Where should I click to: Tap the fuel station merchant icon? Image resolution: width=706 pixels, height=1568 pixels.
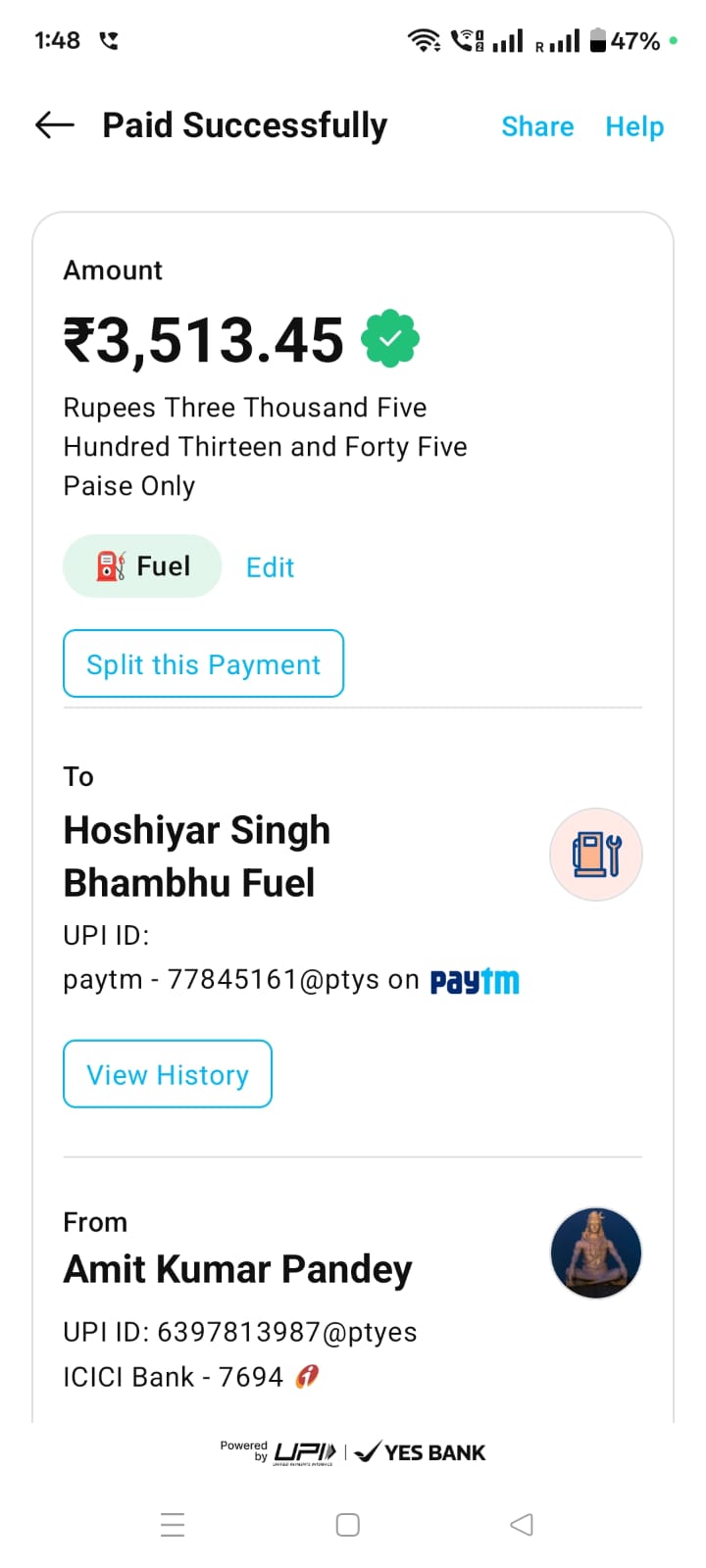[x=595, y=855]
